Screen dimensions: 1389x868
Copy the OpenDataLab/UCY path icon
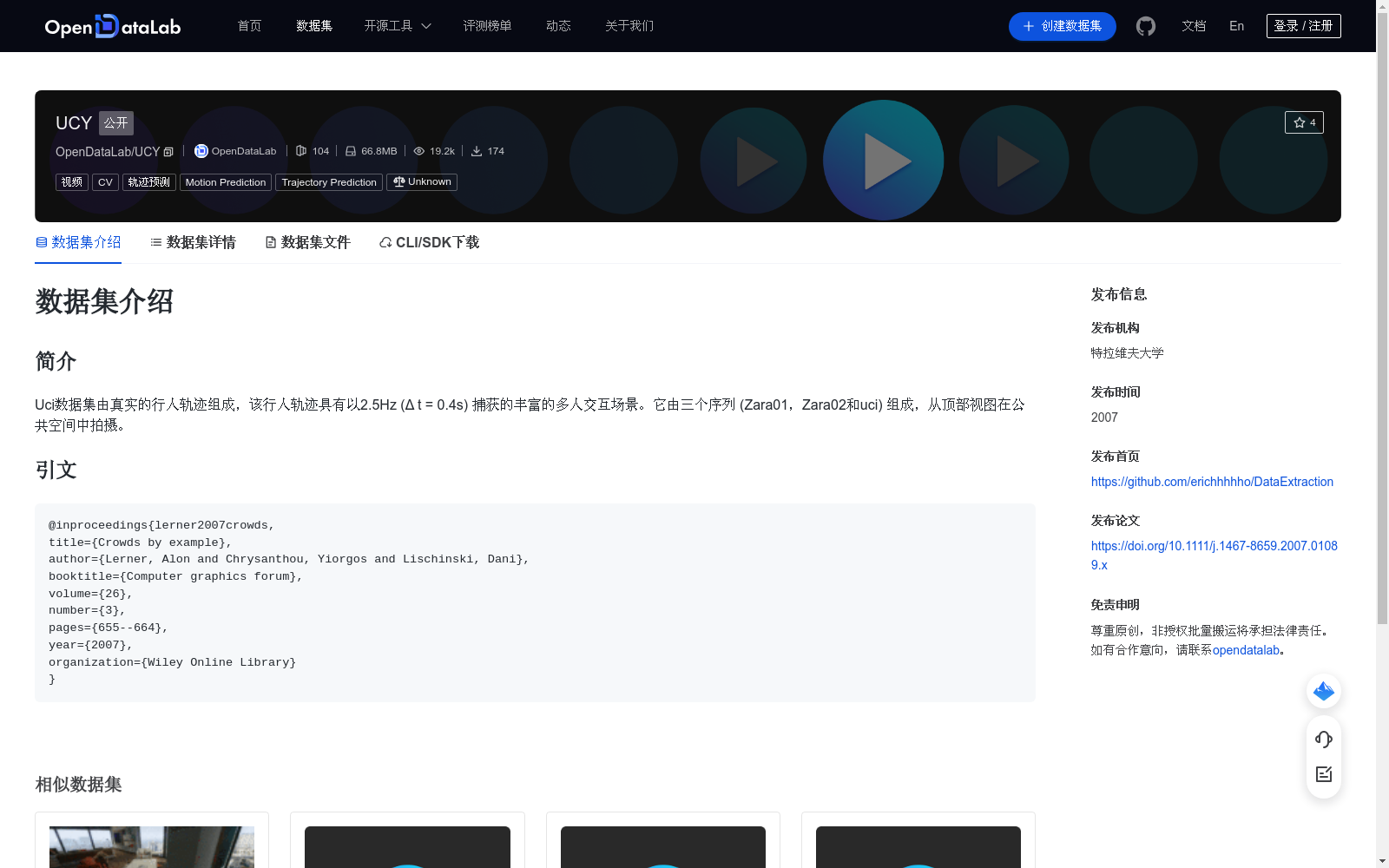pyautogui.click(x=168, y=152)
